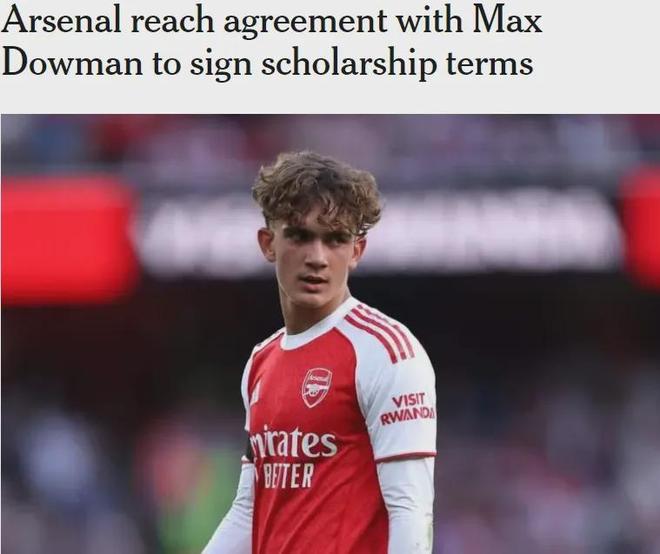Click the blurred red shape at the photo's right edge

[641, 227]
